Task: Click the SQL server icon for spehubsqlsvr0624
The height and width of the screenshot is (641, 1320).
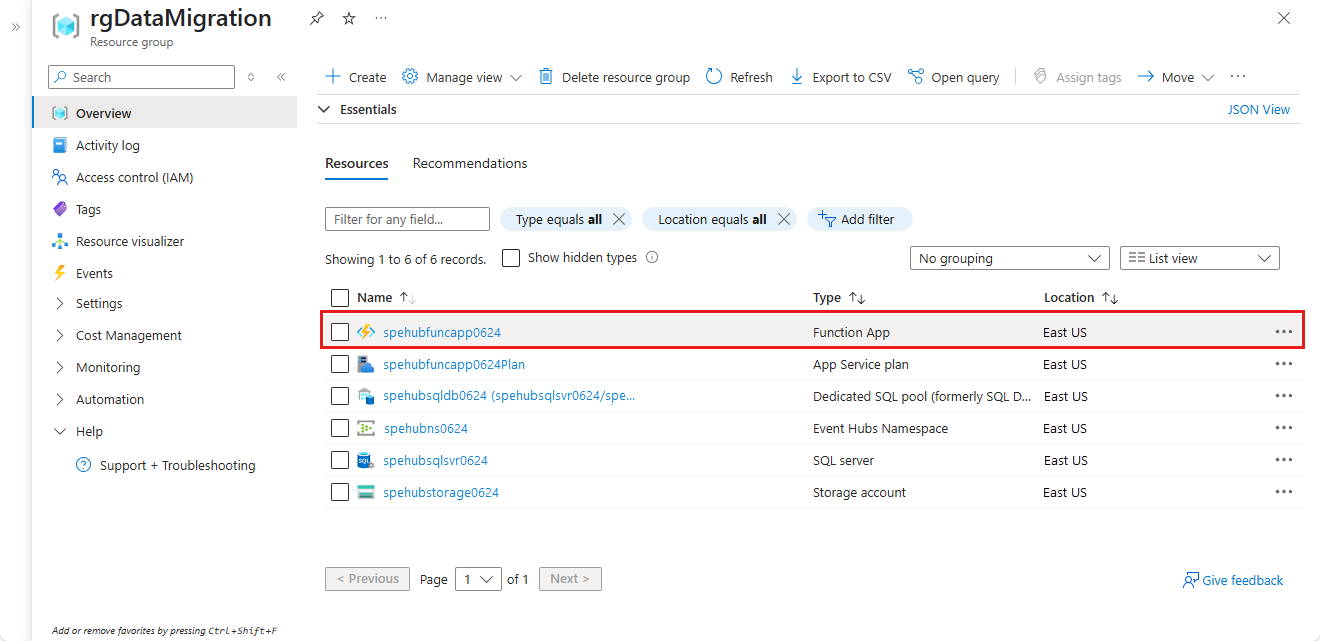Action: coord(366,460)
